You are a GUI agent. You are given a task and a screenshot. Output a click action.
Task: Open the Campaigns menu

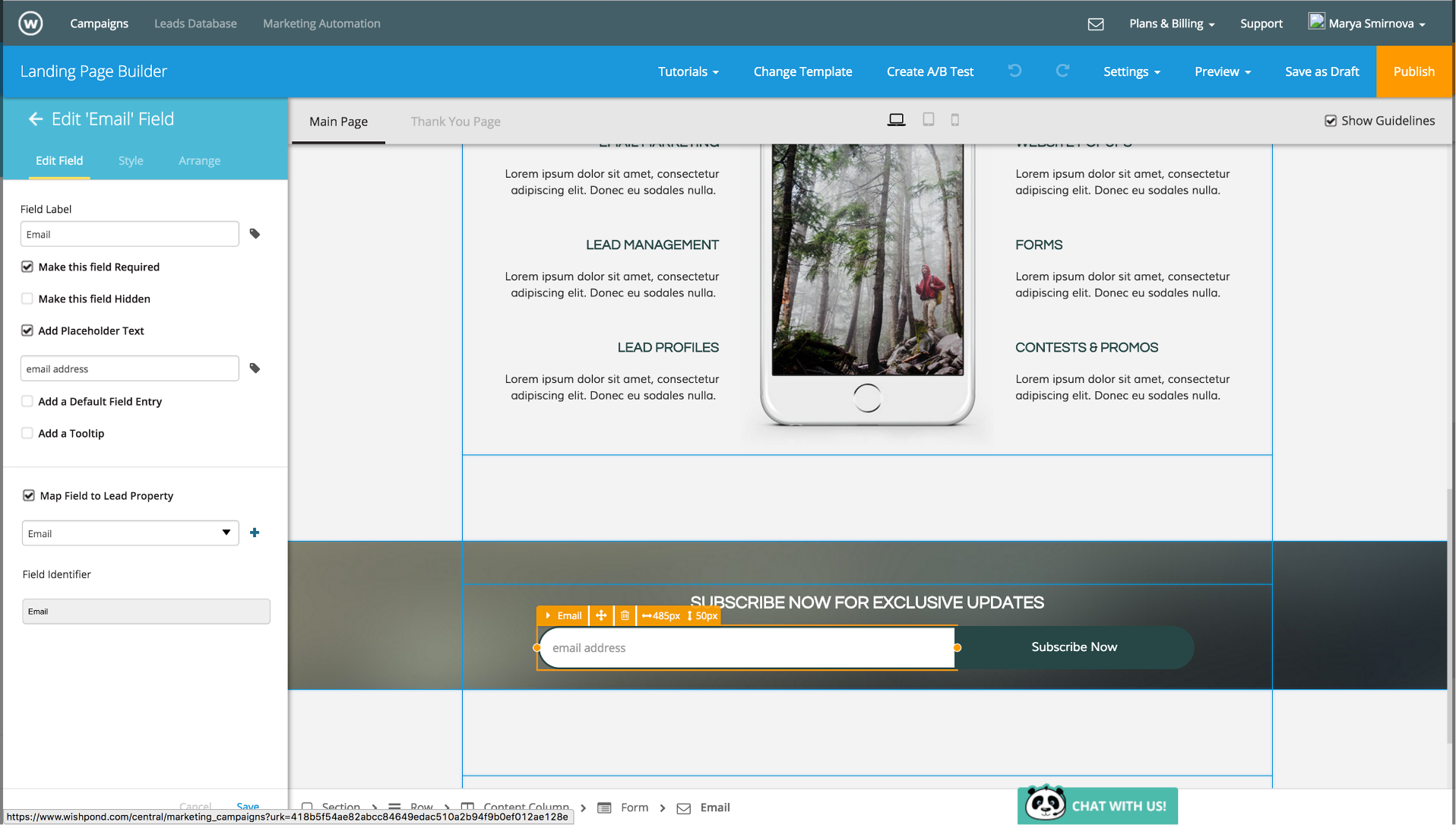[99, 24]
